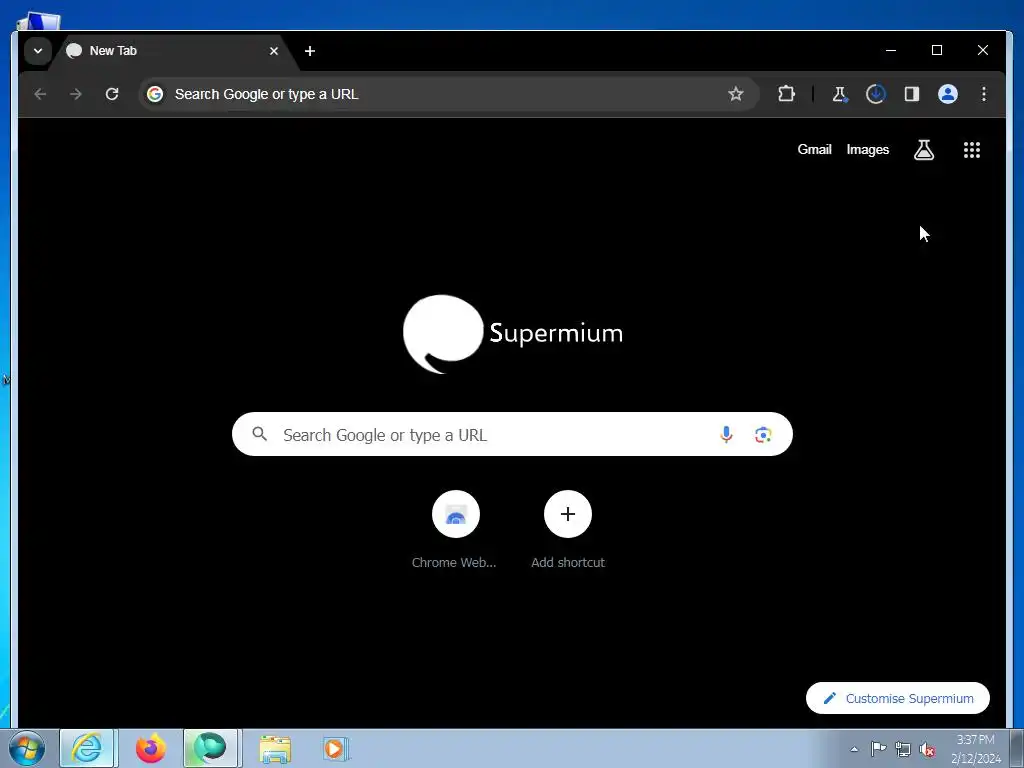Open Windows Media Player from taskbar

(x=335, y=748)
